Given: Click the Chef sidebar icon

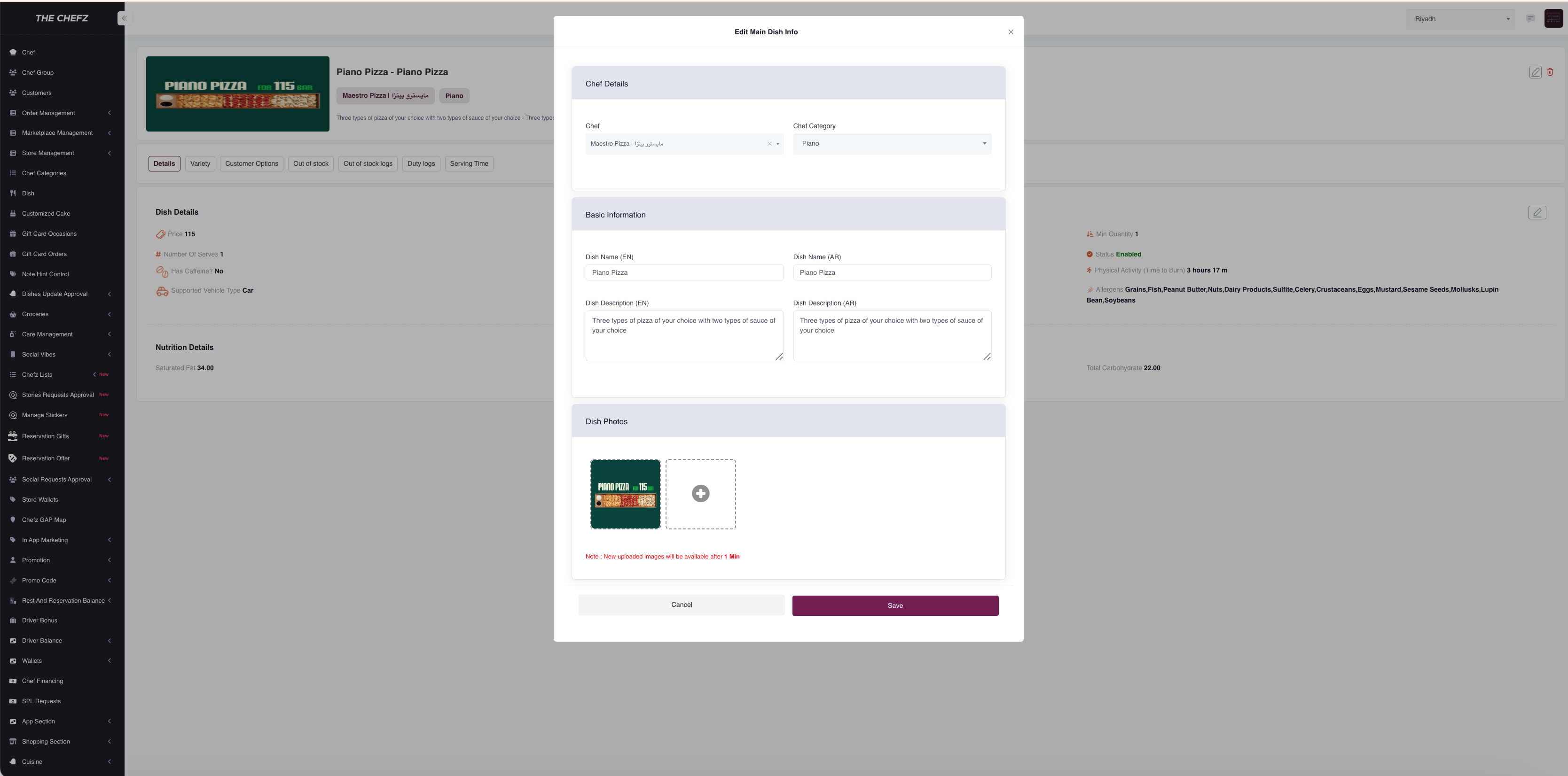Looking at the screenshot, I should click(13, 52).
